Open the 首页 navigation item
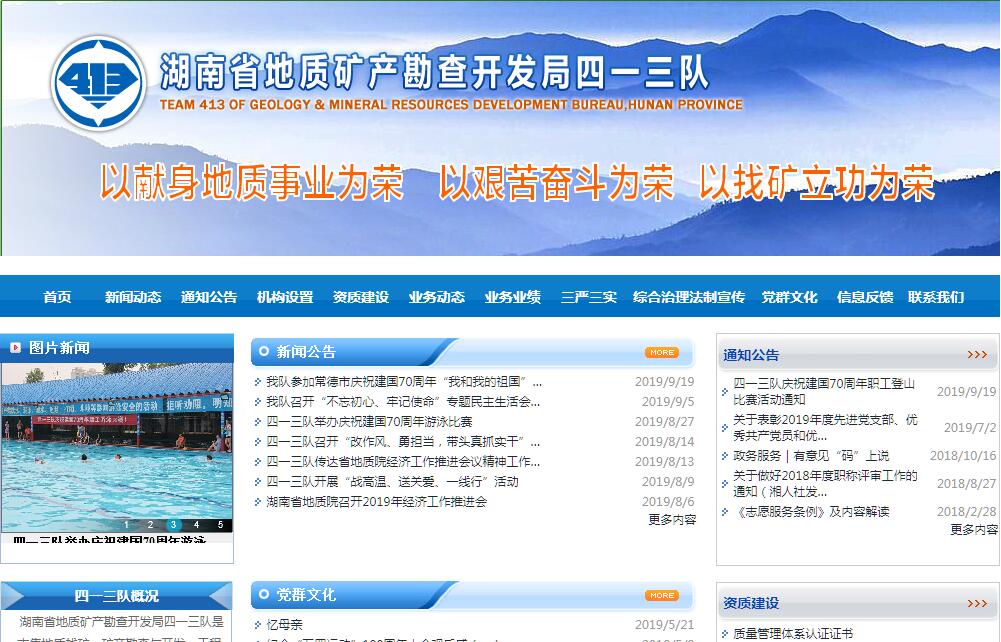This screenshot has width=1001, height=642. pyautogui.click(x=57, y=297)
